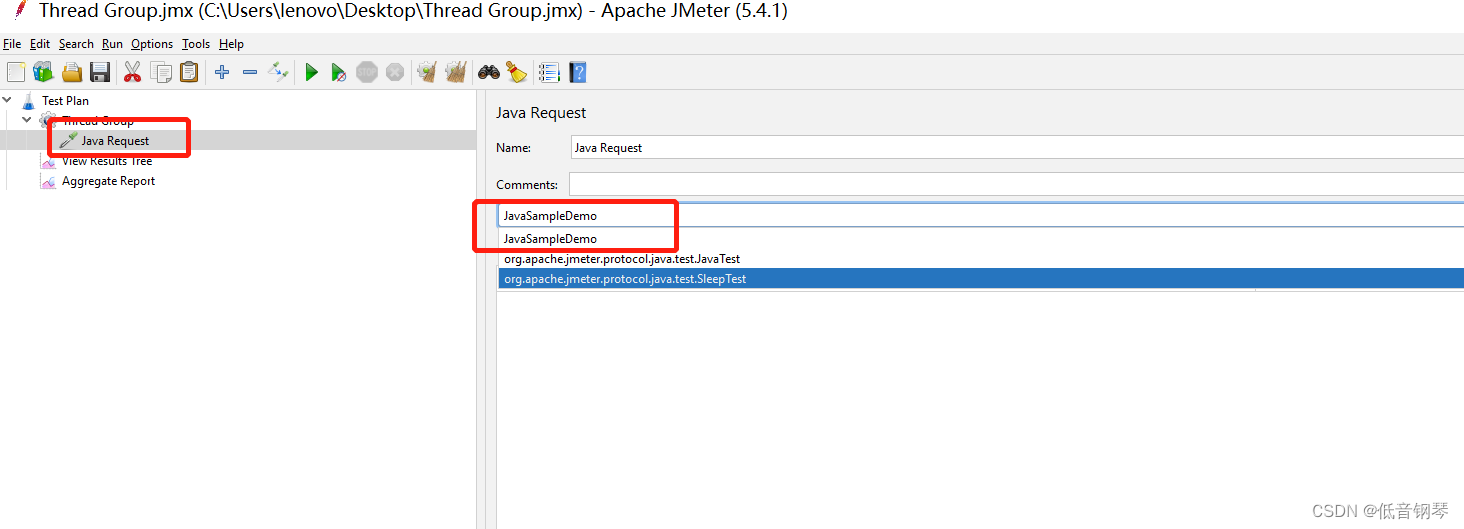This screenshot has height=529, width=1464.
Task: Click Start no pauses icon
Action: pos(339,72)
